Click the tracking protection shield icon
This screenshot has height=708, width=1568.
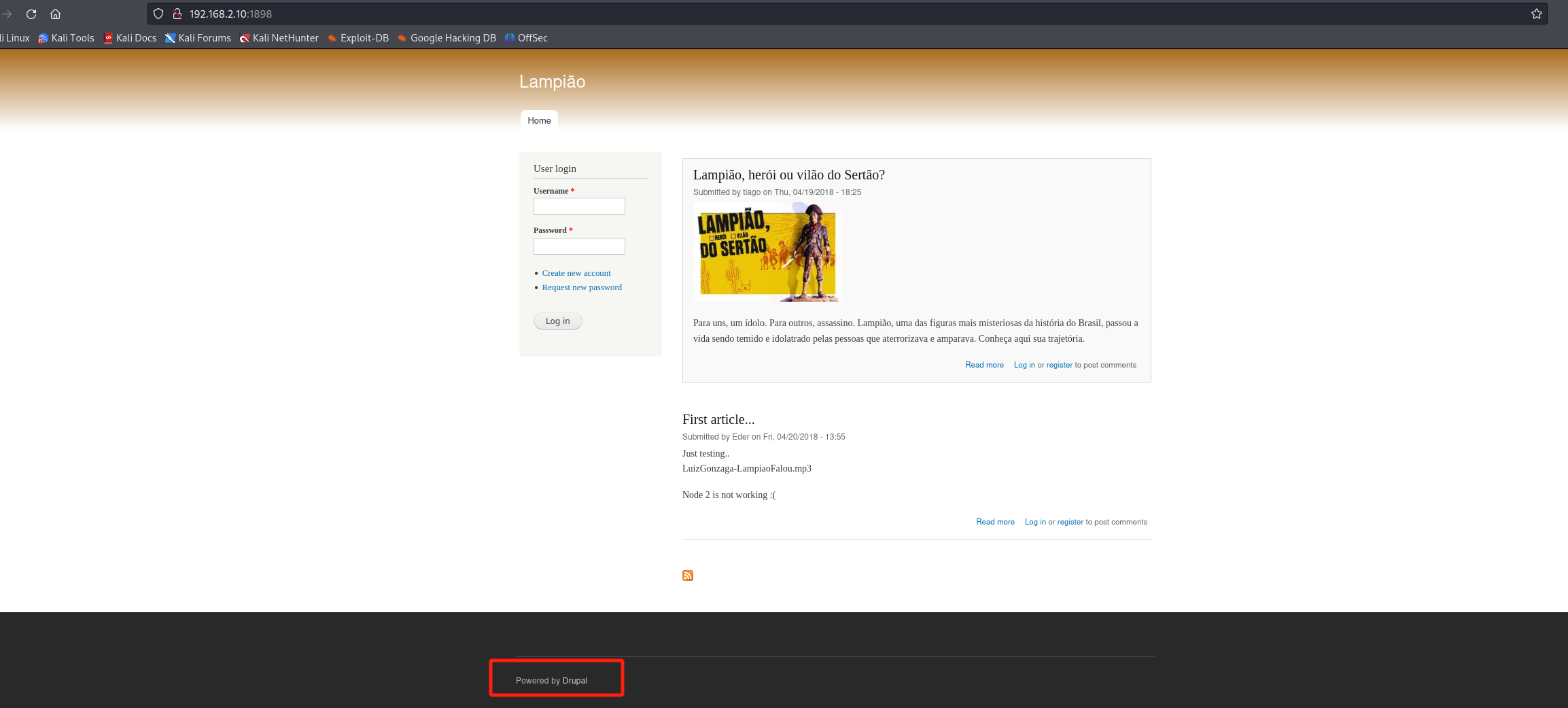[158, 14]
